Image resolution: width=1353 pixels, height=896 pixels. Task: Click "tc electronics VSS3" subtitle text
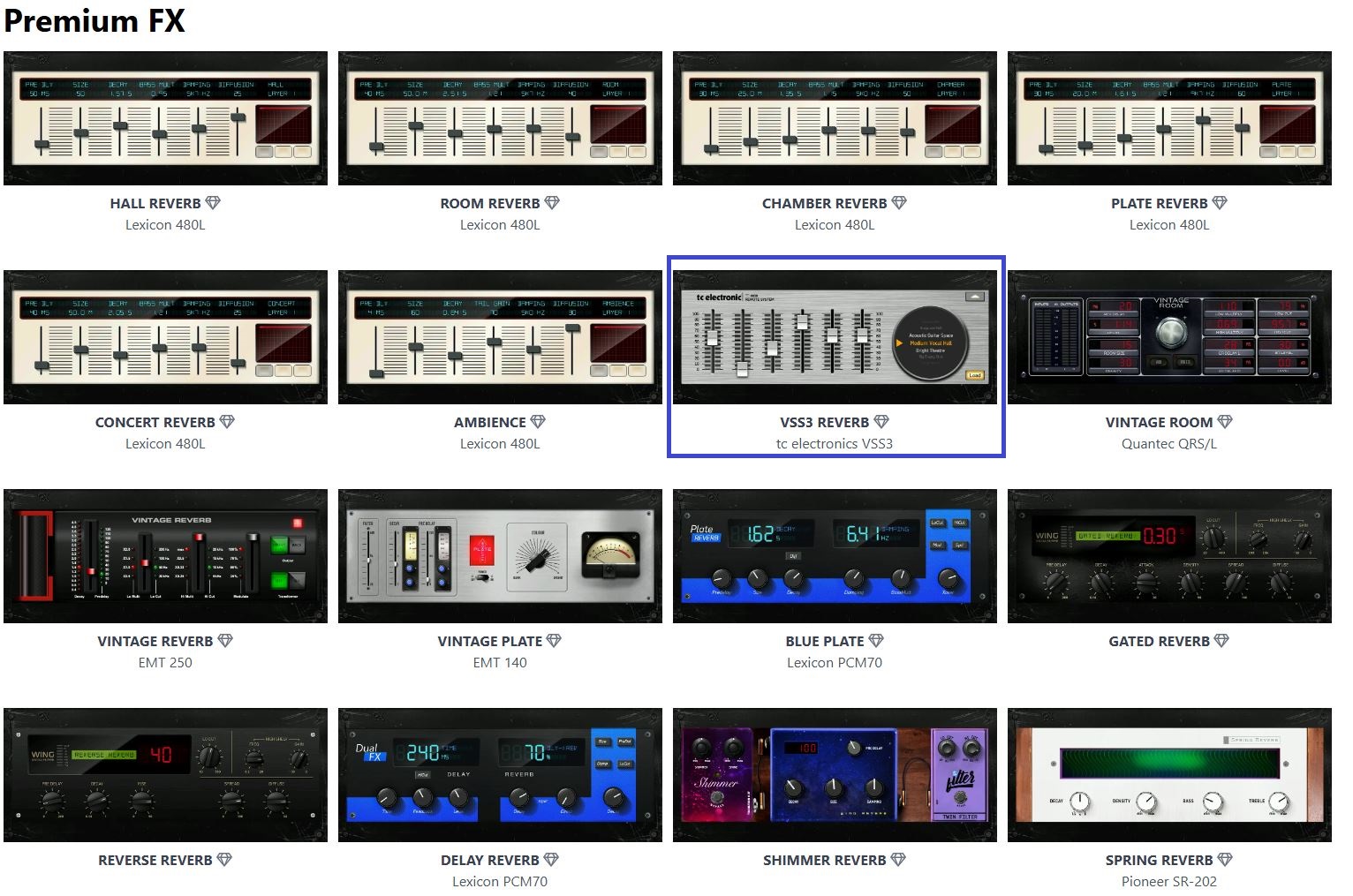pyautogui.click(x=835, y=444)
